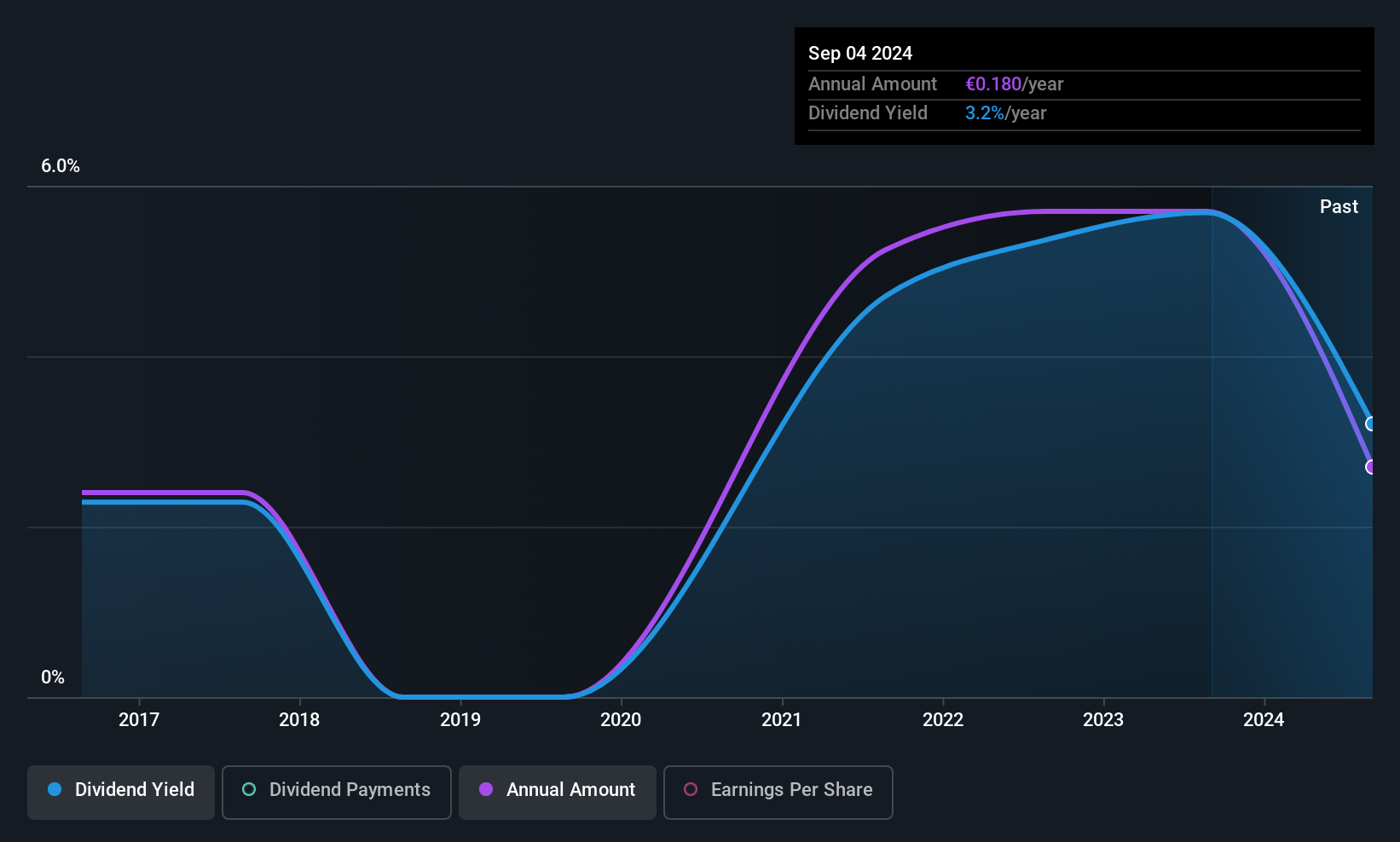The width and height of the screenshot is (1400, 842).
Task: Click the 6.0% y-axis label
Action: (61, 166)
